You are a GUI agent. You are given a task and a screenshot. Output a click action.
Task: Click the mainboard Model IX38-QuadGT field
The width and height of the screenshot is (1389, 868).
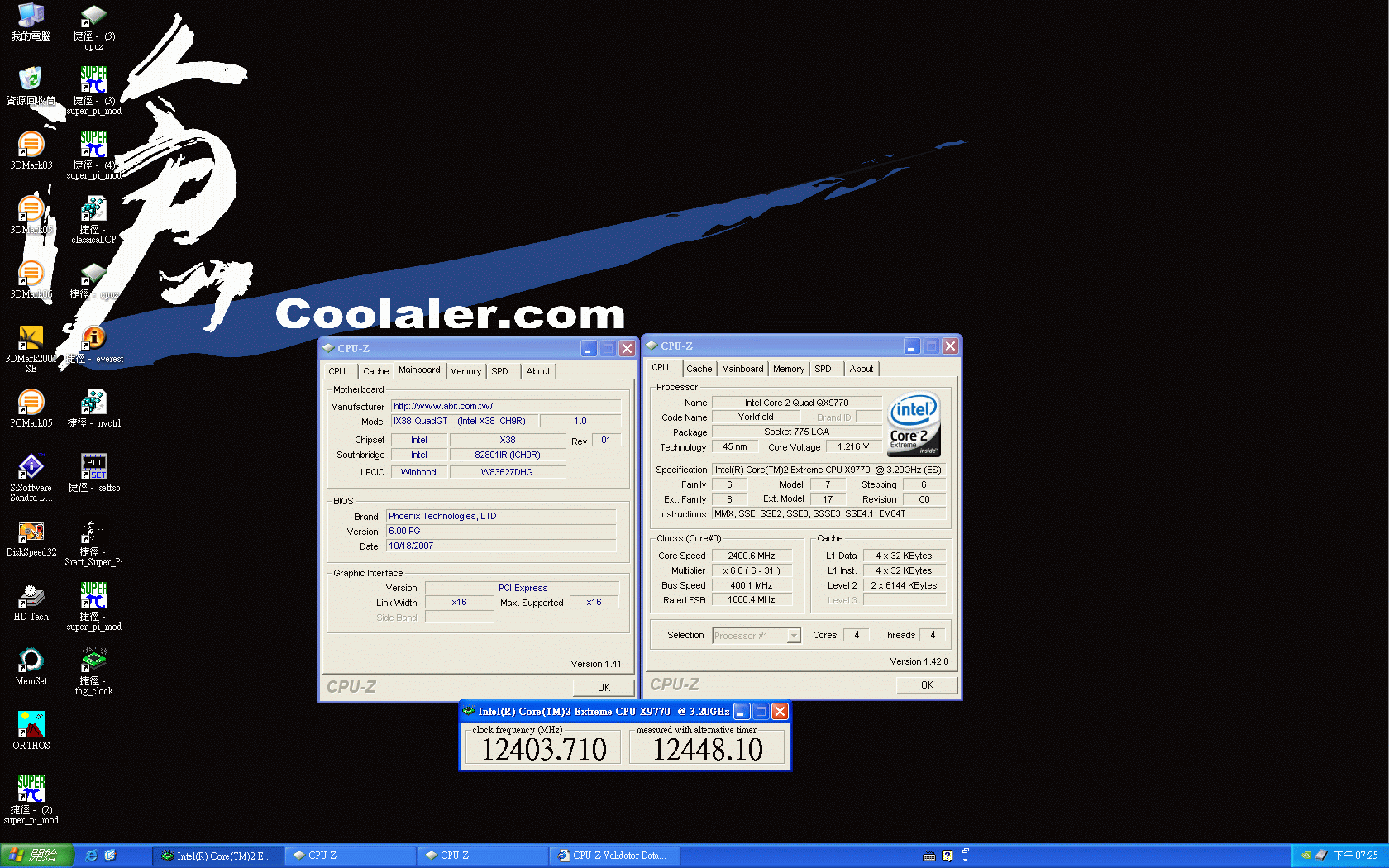463,421
